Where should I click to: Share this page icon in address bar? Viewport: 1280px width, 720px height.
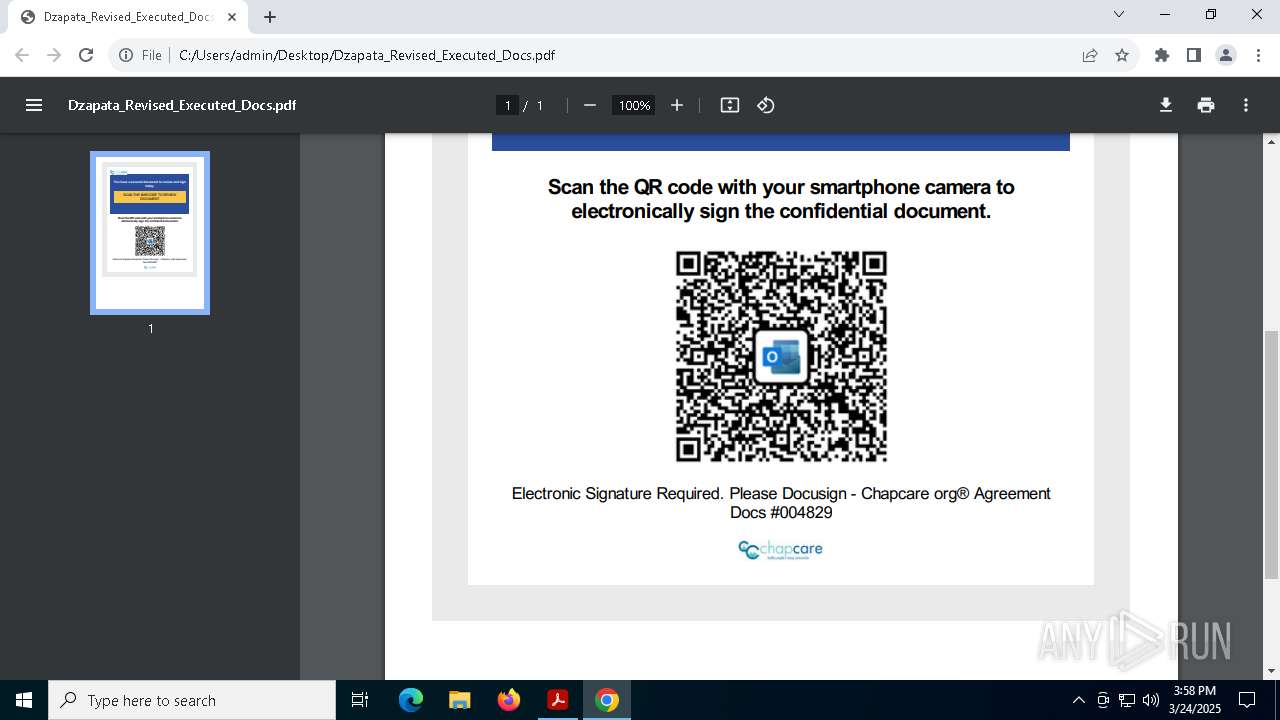[1090, 55]
